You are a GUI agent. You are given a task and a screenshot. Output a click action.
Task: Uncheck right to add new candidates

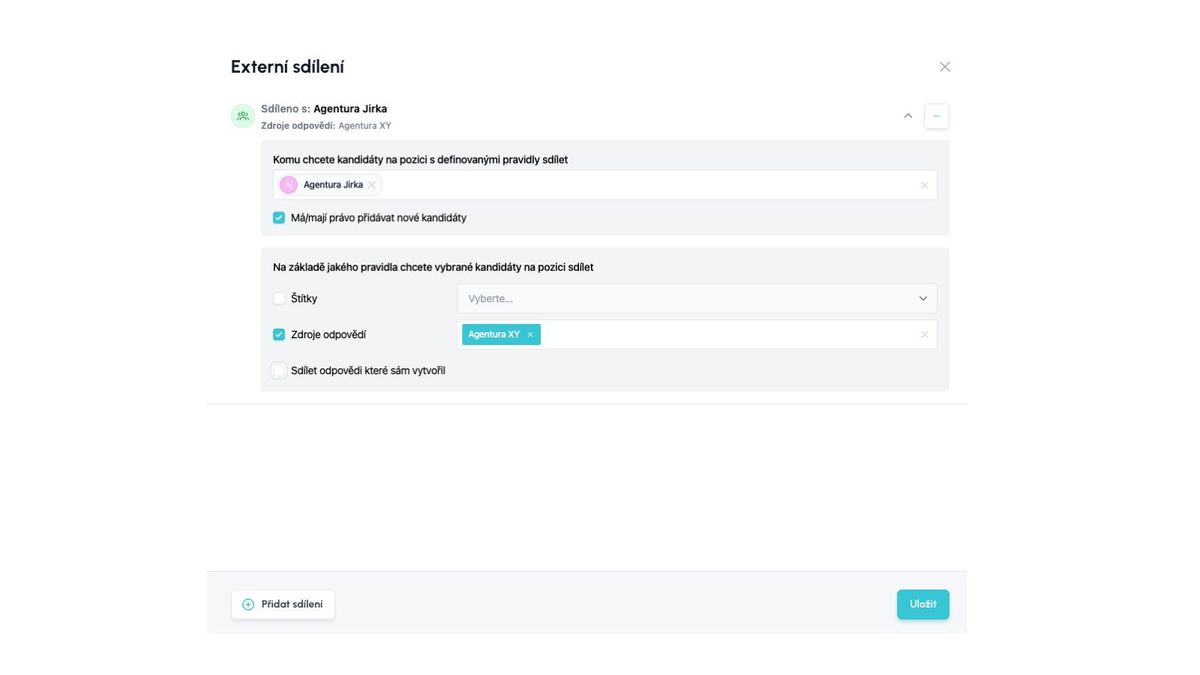279,218
